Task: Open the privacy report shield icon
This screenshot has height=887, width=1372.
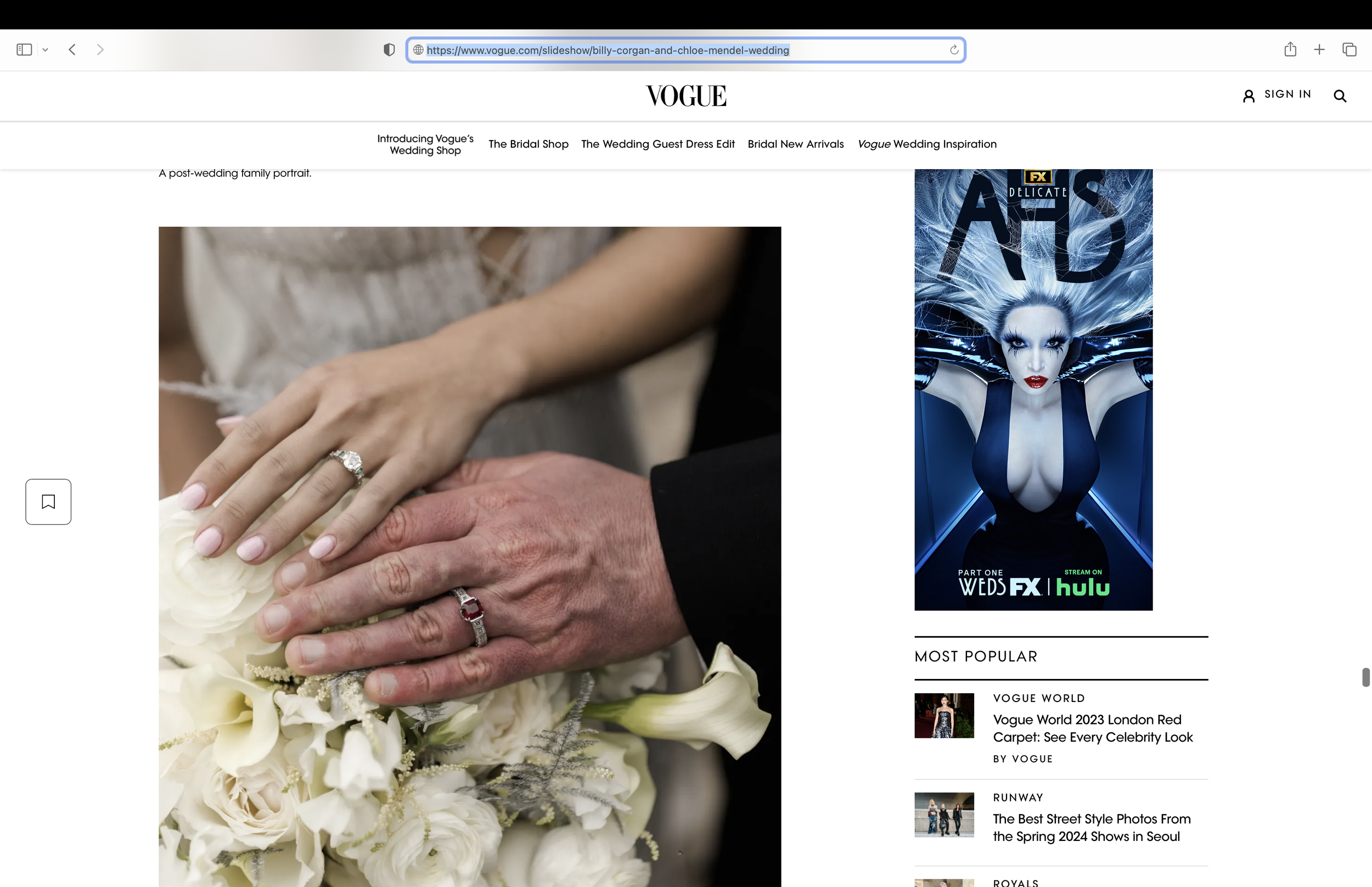Action: click(x=389, y=50)
